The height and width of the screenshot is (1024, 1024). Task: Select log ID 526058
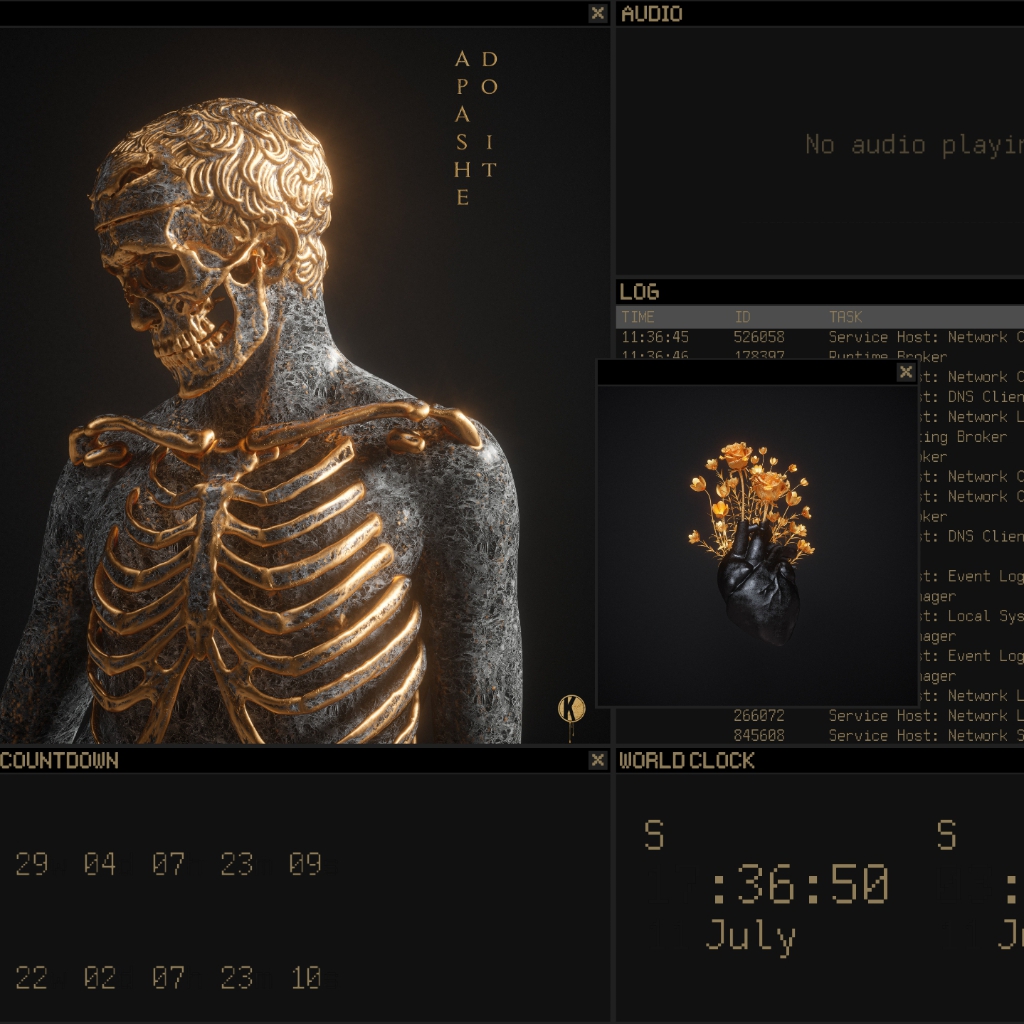coord(758,337)
